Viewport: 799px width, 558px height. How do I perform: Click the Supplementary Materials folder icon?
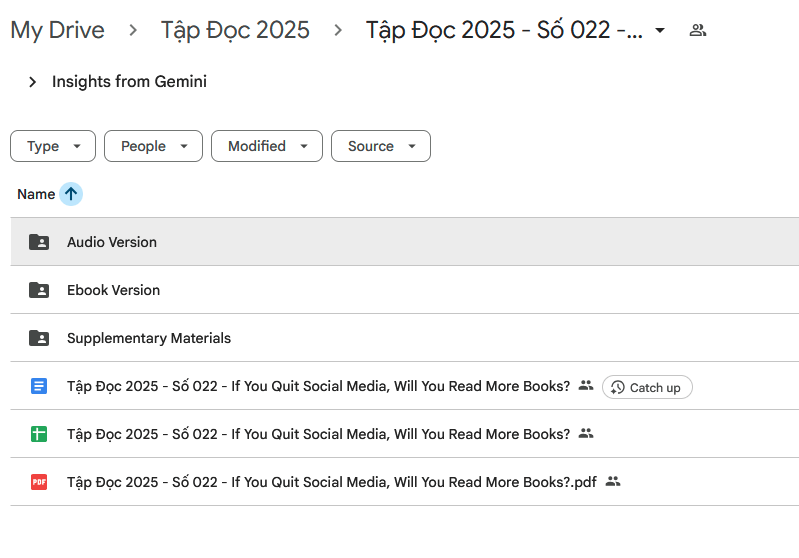(x=39, y=338)
